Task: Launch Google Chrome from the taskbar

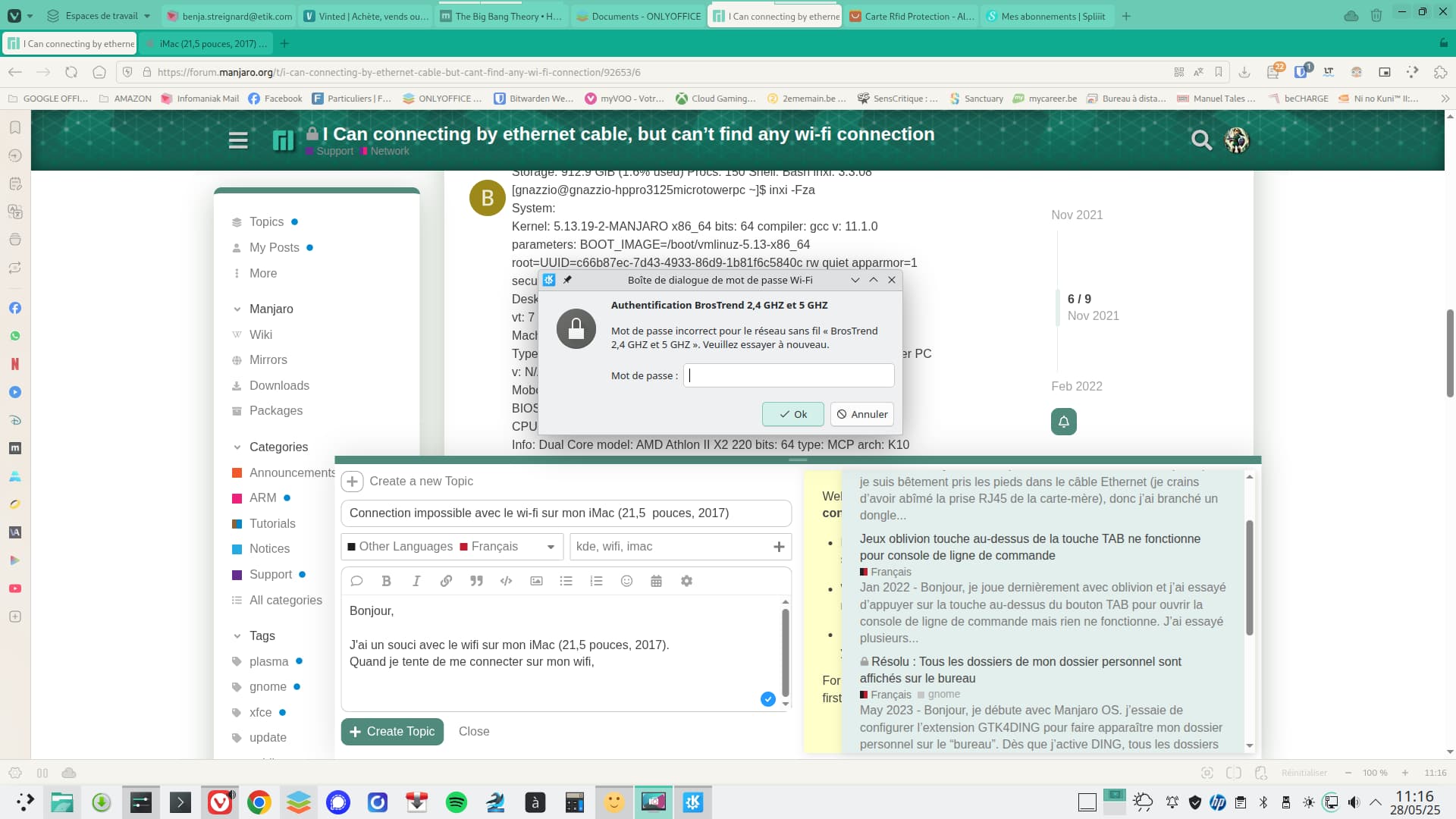Action: pyautogui.click(x=259, y=802)
